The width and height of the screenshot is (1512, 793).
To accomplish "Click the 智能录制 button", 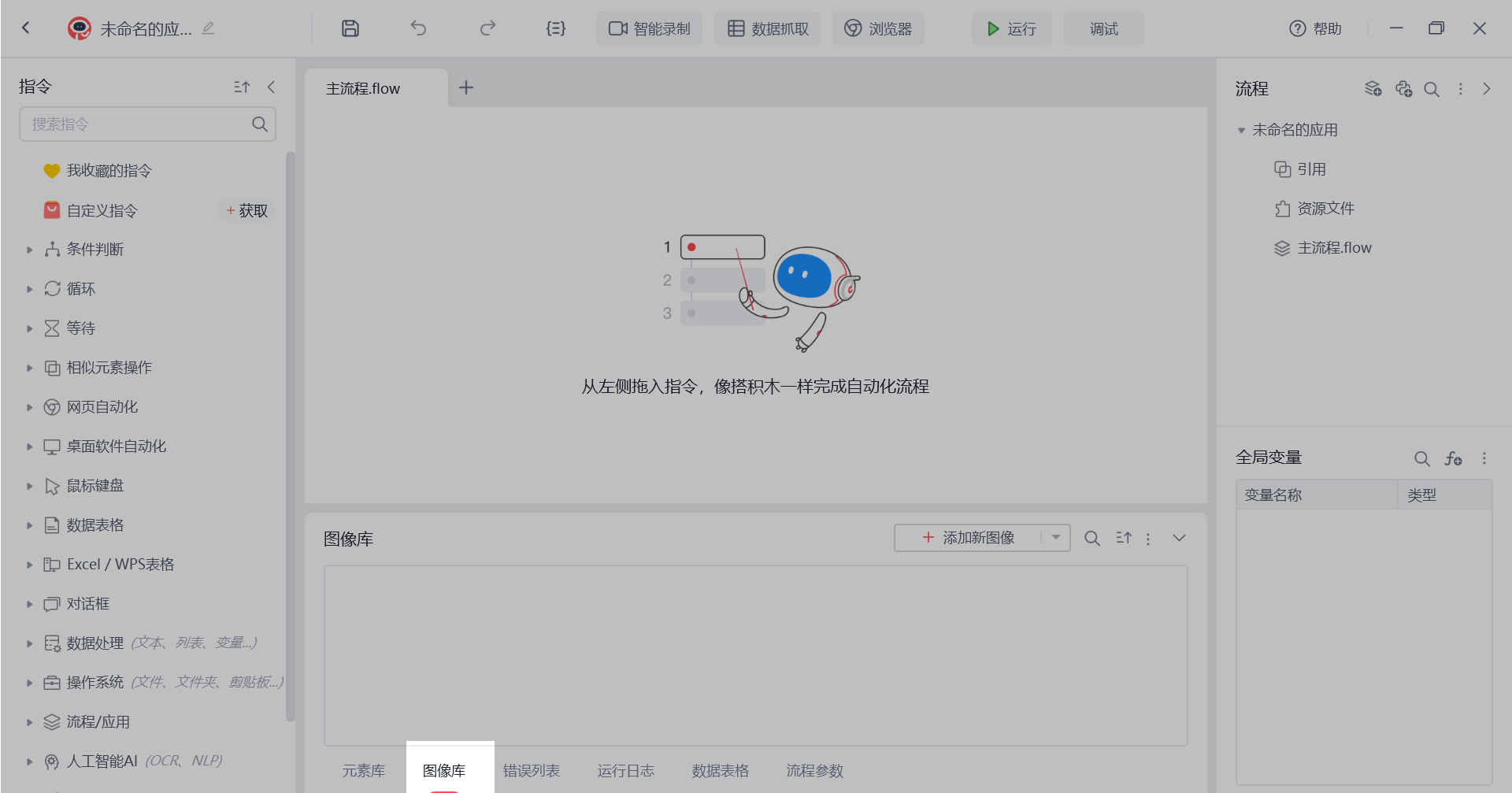I will pos(649,28).
